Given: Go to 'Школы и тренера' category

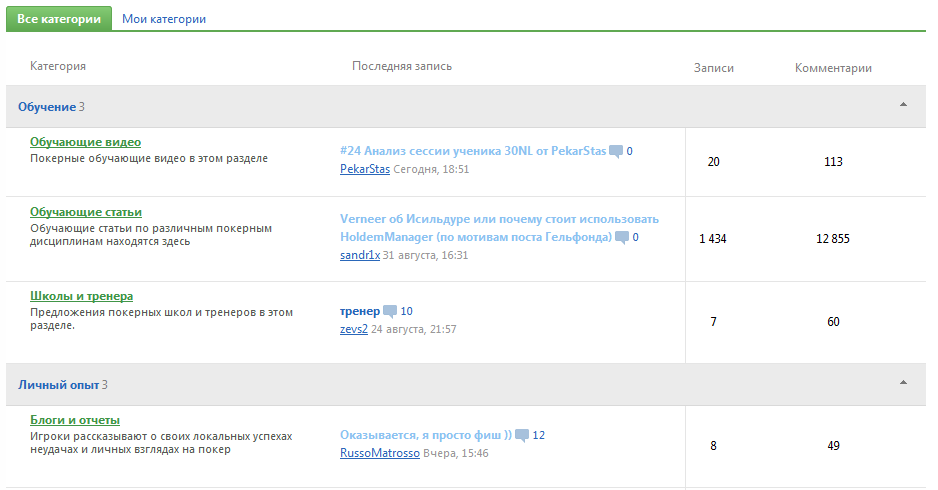Looking at the screenshot, I should point(81,296).
